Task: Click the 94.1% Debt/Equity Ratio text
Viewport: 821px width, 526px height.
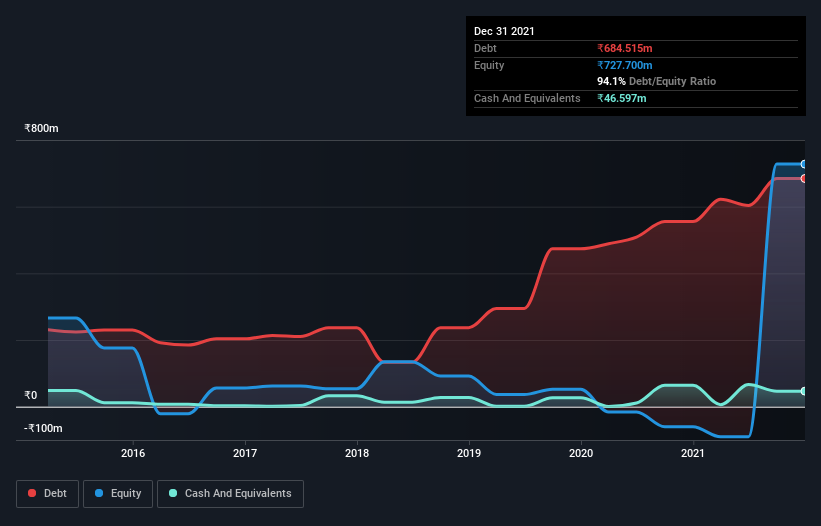Action: (657, 81)
